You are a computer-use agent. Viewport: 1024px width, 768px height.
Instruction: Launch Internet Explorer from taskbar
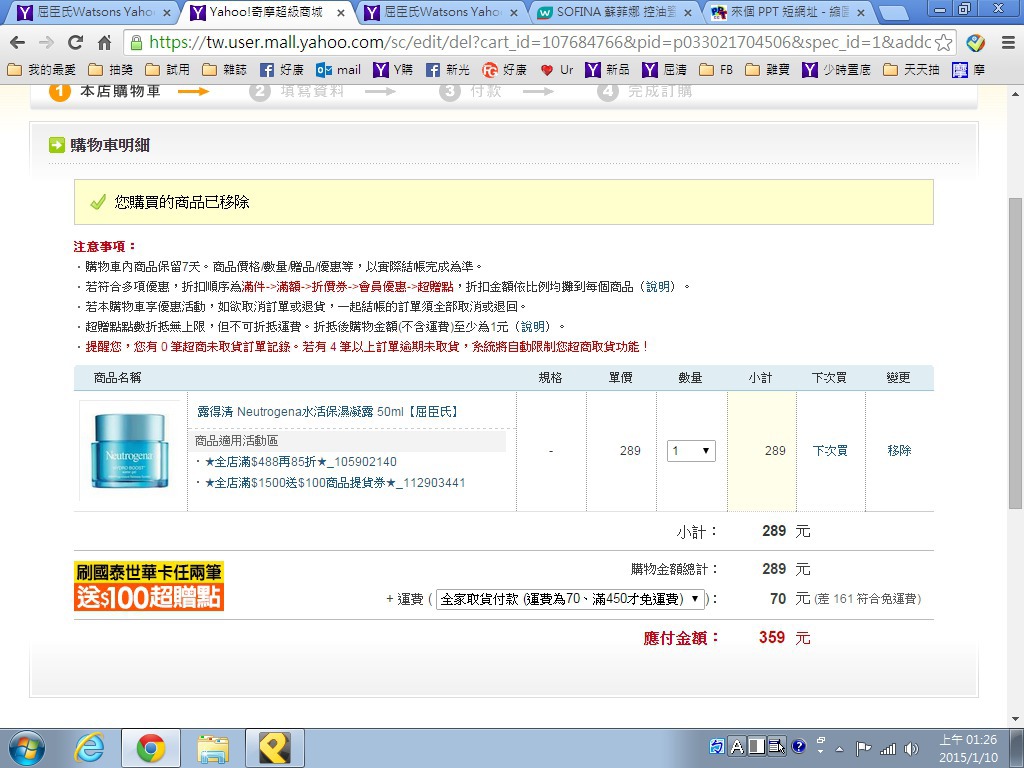89,748
